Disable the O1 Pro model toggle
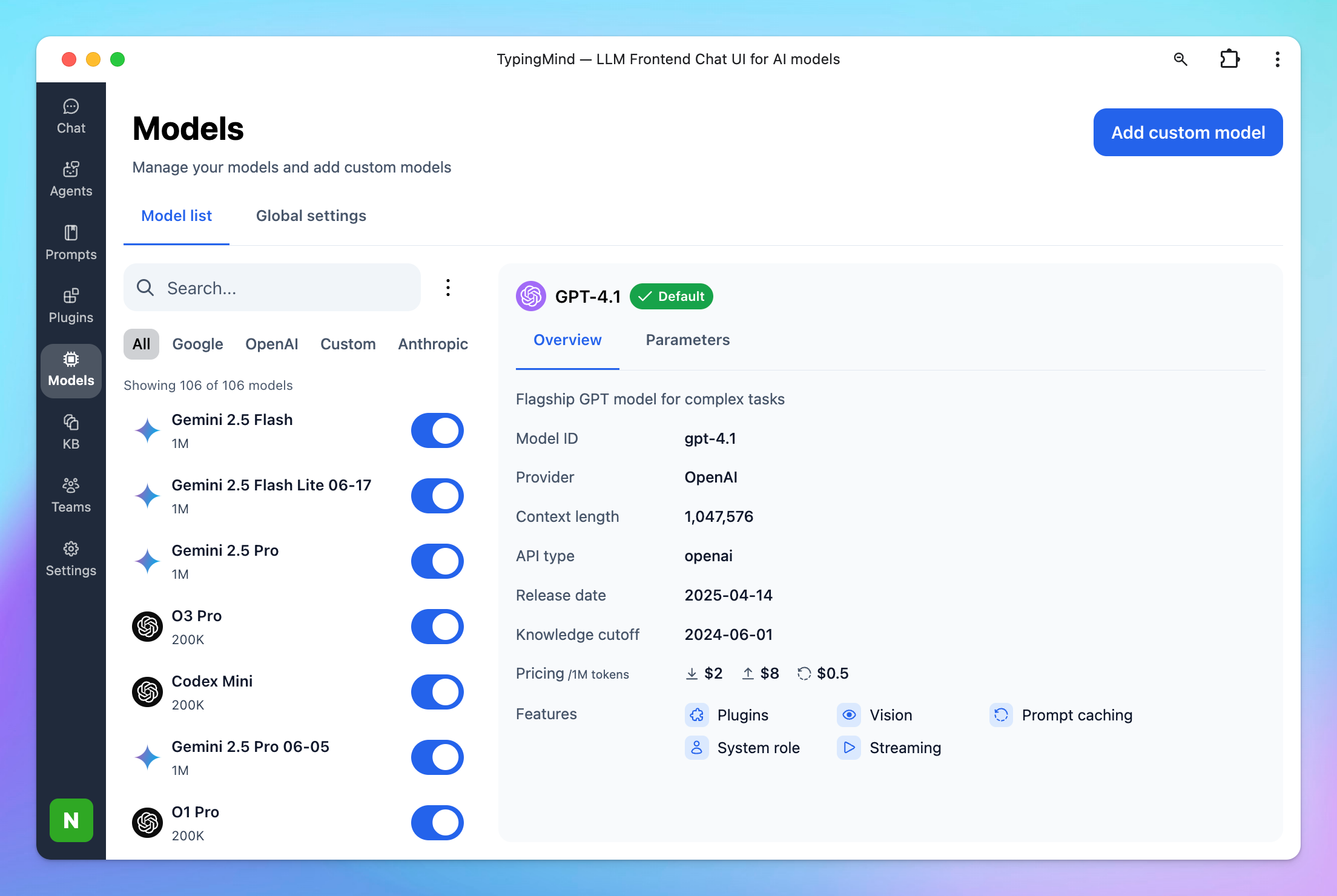Viewport: 1337px width, 896px height. 437,823
